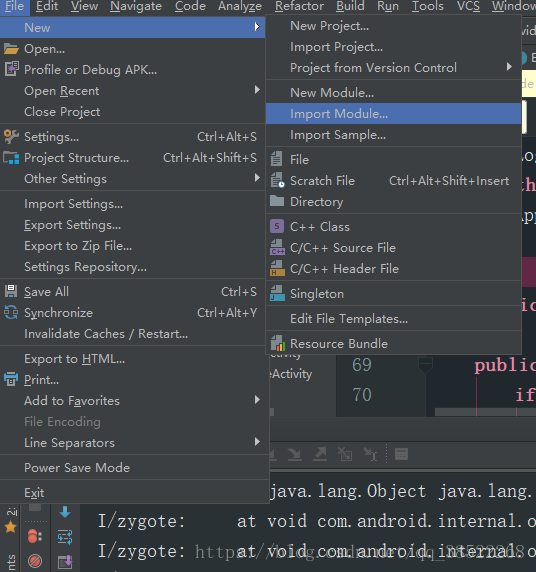Viewport: 536px width, 572px height.
Task: Expand the Line Separators submenu arrow
Action: 257,442
